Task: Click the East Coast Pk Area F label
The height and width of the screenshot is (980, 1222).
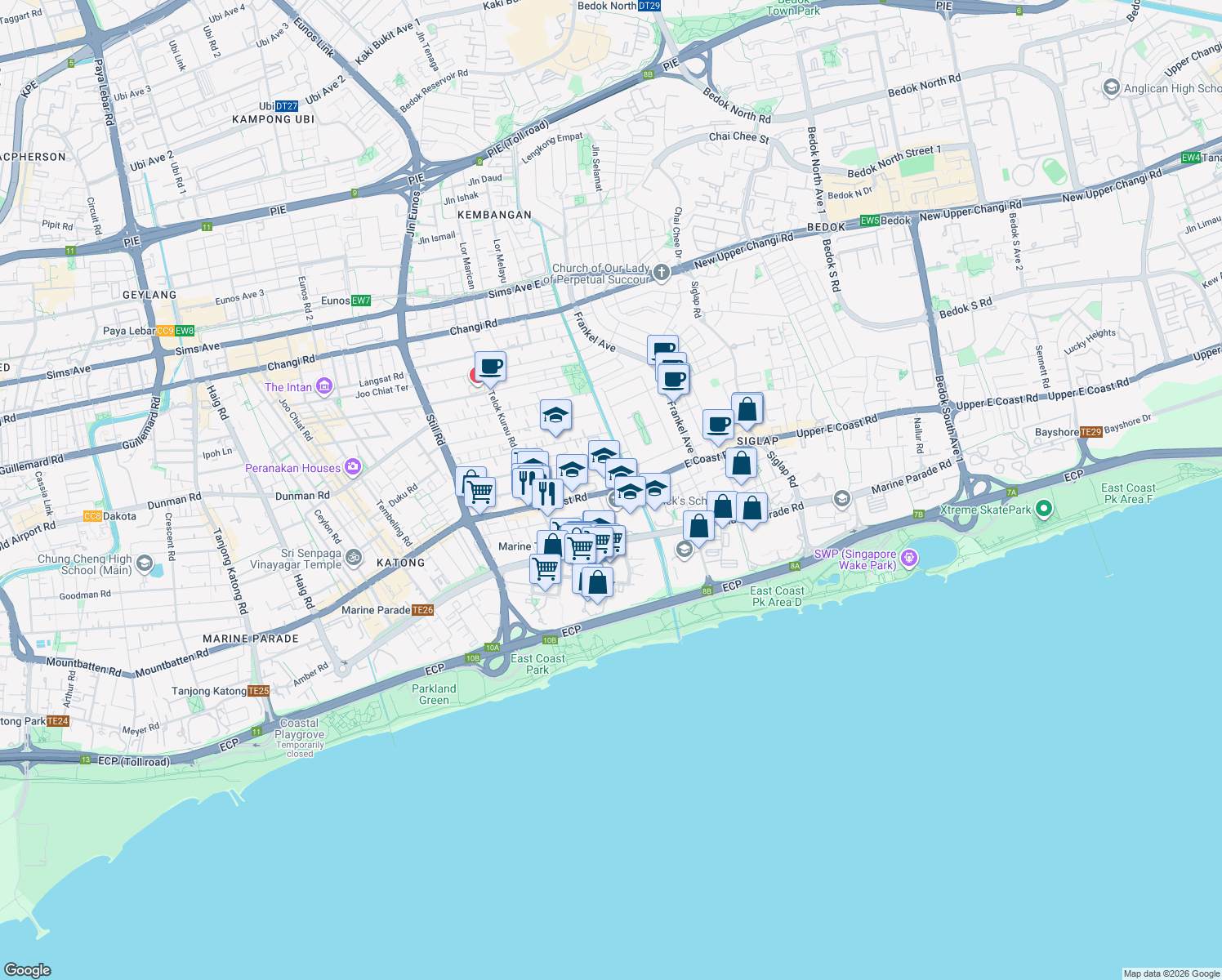Action: click(x=1128, y=493)
